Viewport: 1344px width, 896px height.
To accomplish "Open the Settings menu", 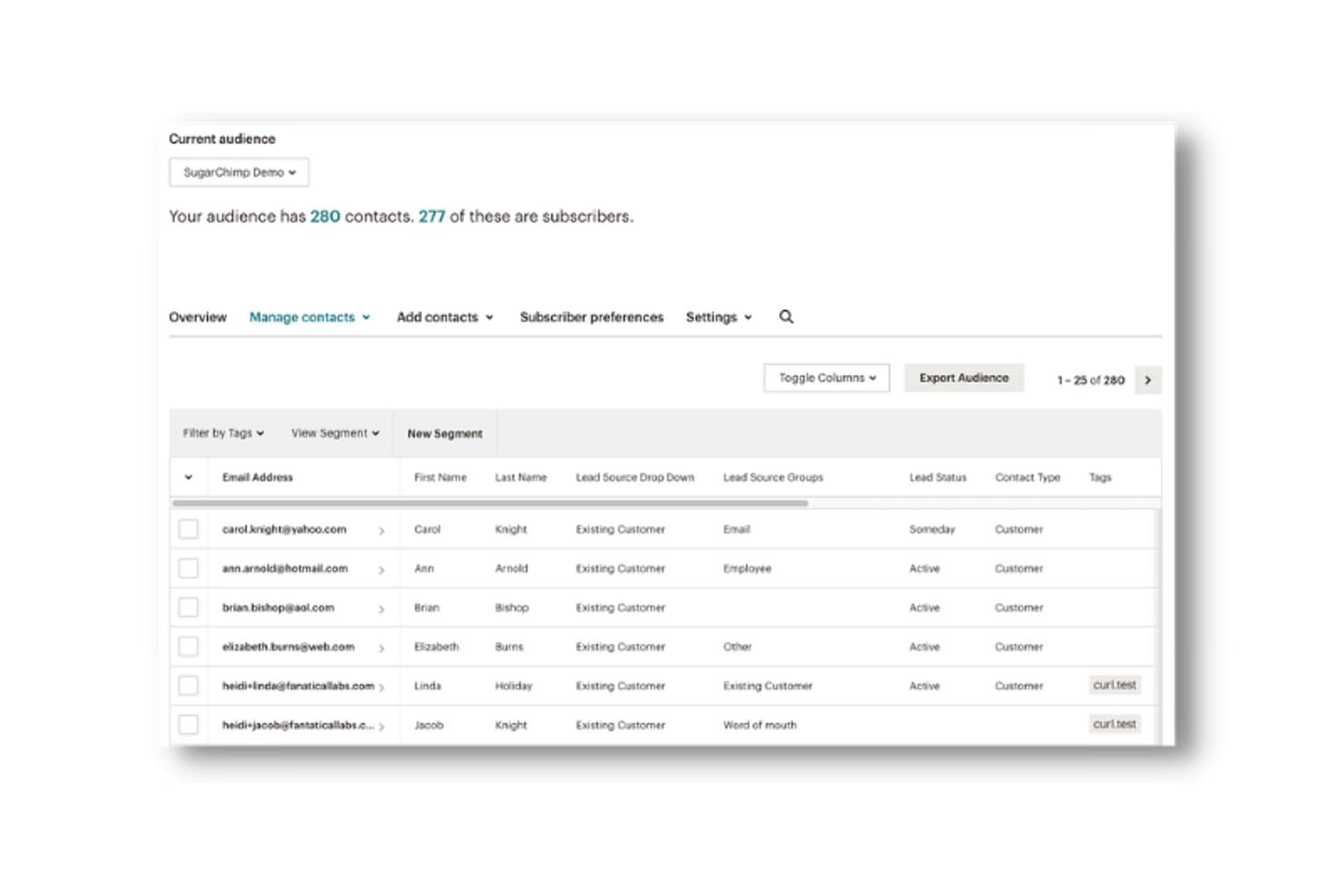I will click(x=719, y=317).
